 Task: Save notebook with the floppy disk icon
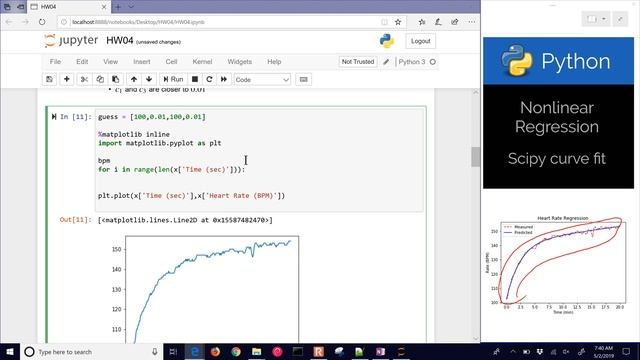(49, 79)
